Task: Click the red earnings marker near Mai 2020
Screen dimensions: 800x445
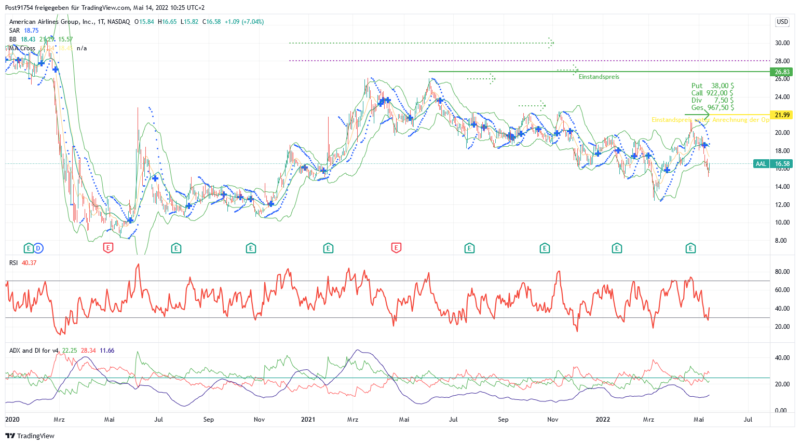Action: [x=108, y=246]
